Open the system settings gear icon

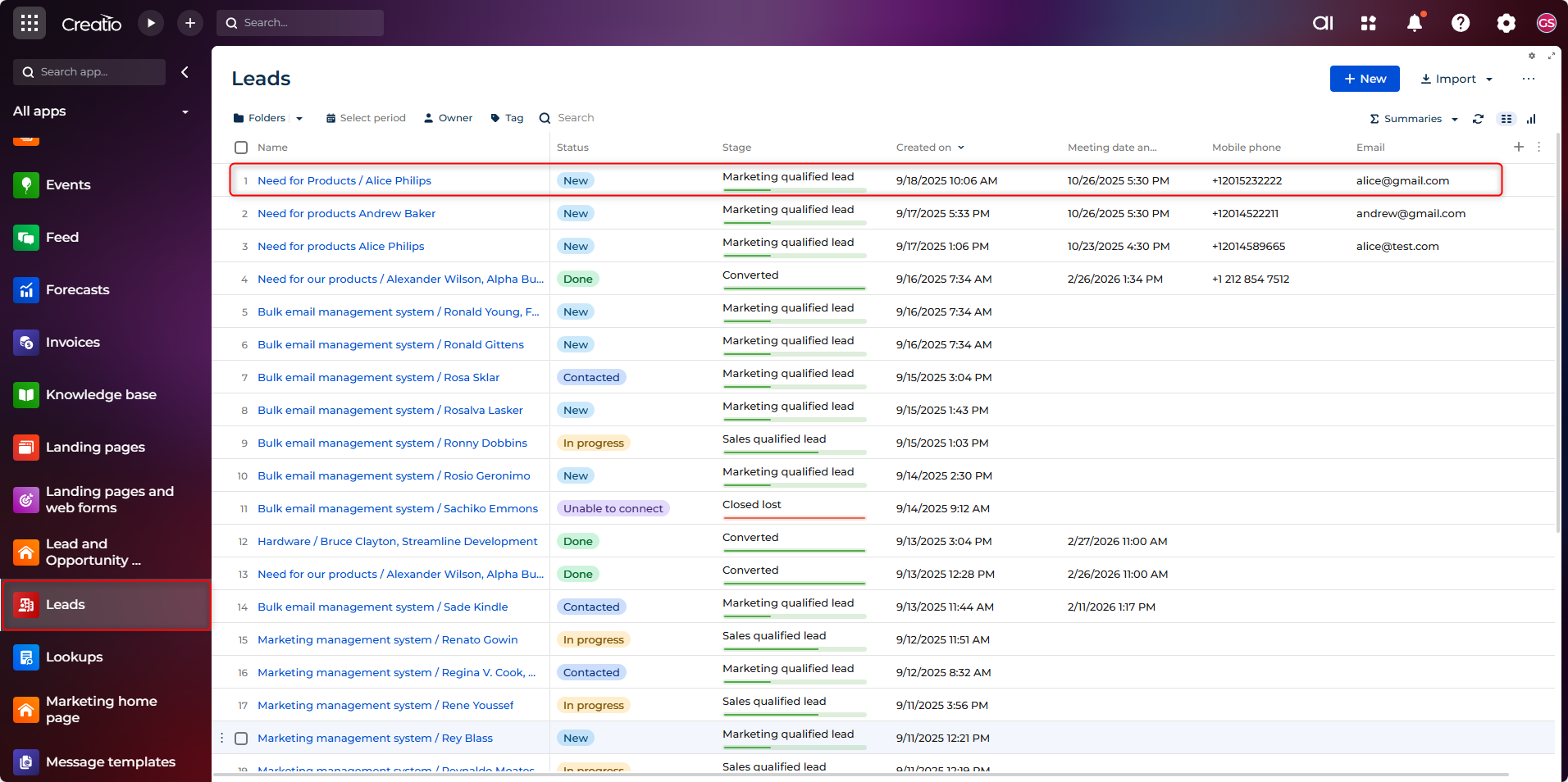(1506, 23)
